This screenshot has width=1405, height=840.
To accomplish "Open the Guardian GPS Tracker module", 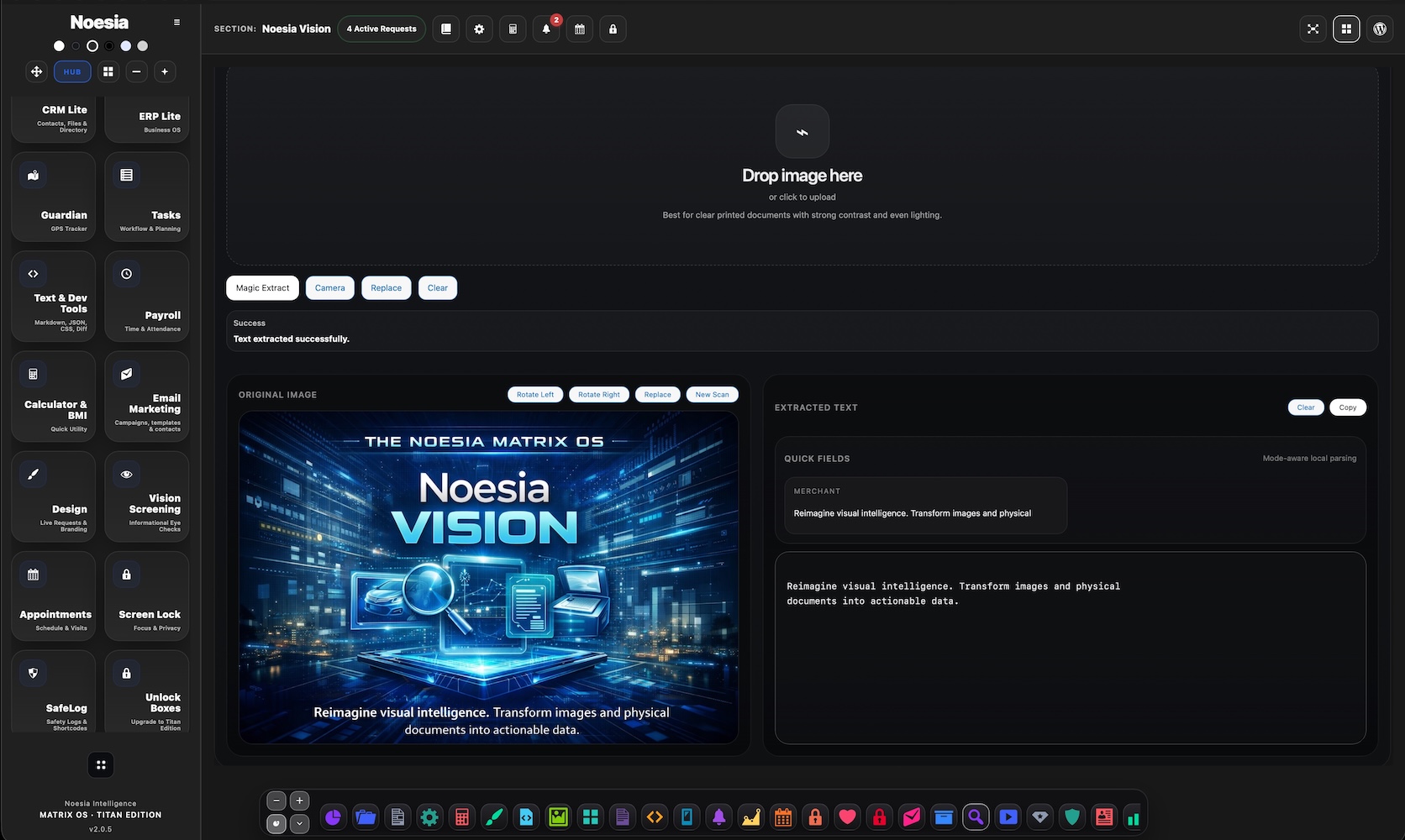I will tap(54, 197).
